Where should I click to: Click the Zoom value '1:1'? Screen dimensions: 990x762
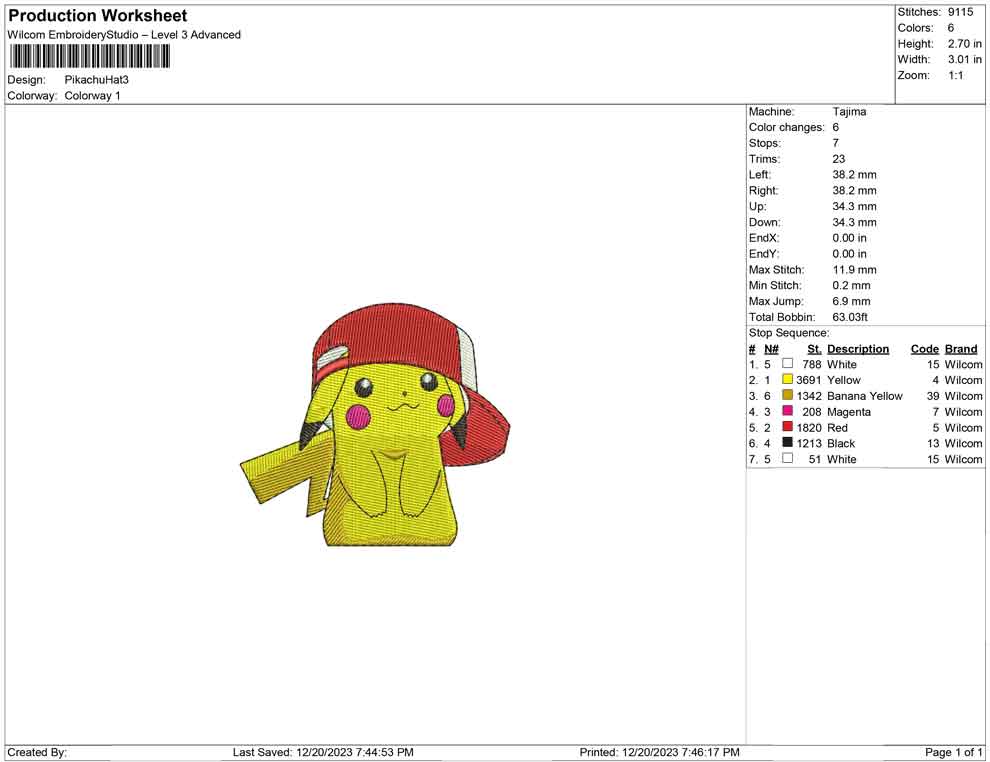tap(956, 75)
